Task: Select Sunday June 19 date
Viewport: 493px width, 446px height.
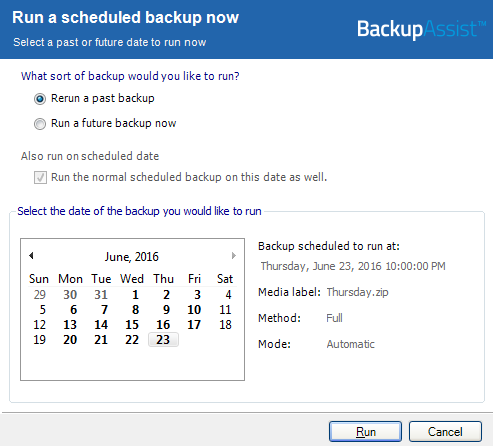Action: (x=39, y=340)
